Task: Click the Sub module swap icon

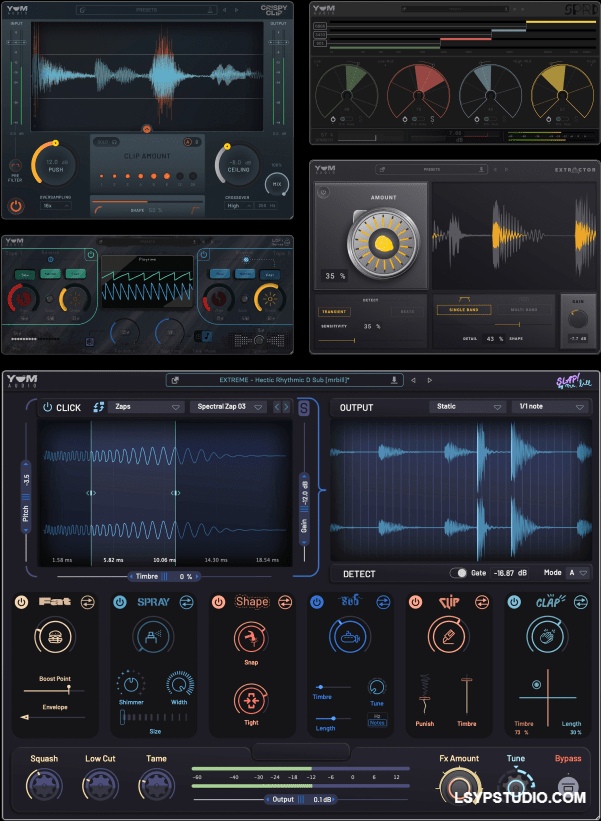Action: (x=383, y=602)
